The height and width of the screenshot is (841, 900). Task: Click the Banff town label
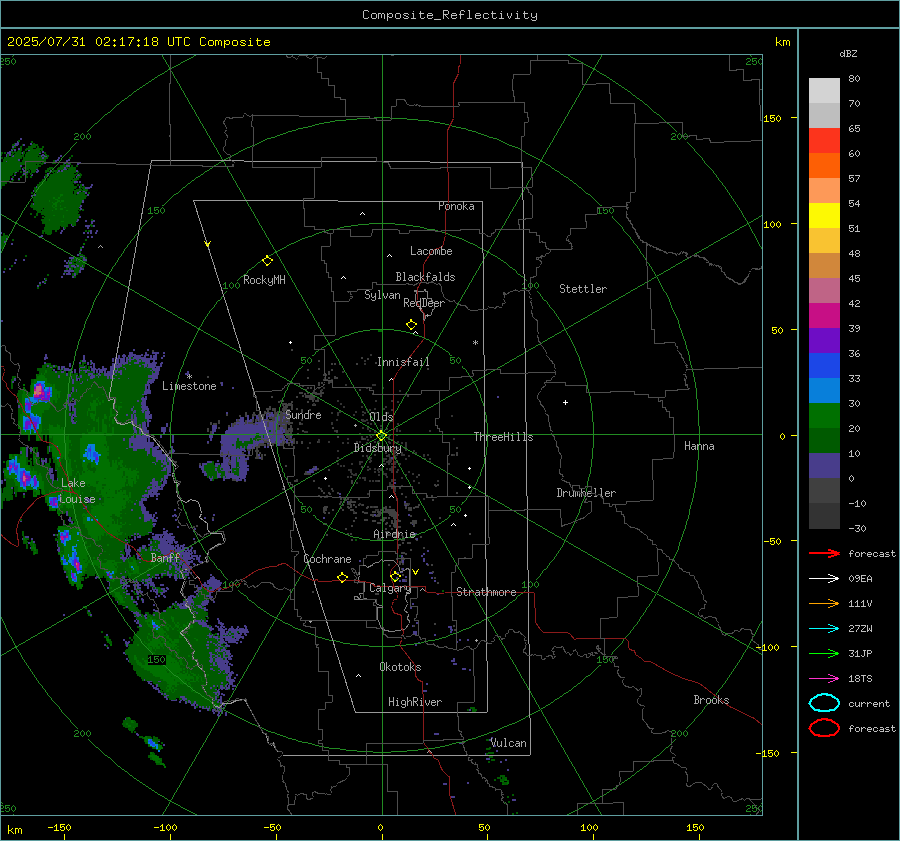(165, 557)
